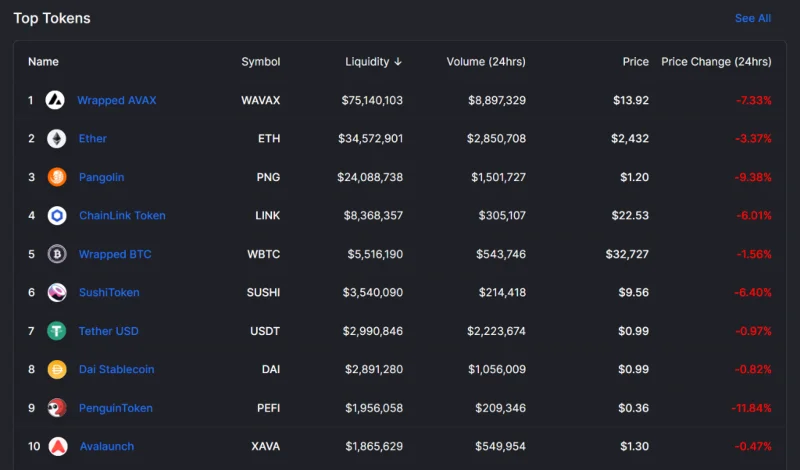Open the Ether token link

[x=93, y=138]
